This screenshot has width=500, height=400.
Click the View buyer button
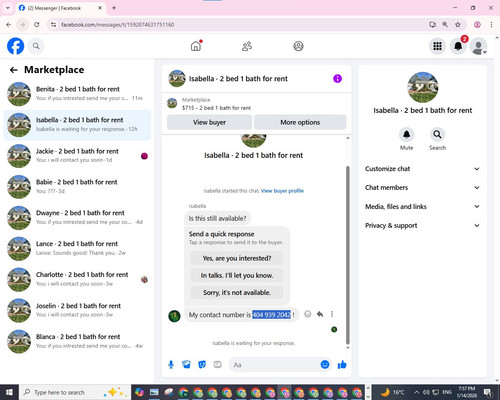click(209, 122)
